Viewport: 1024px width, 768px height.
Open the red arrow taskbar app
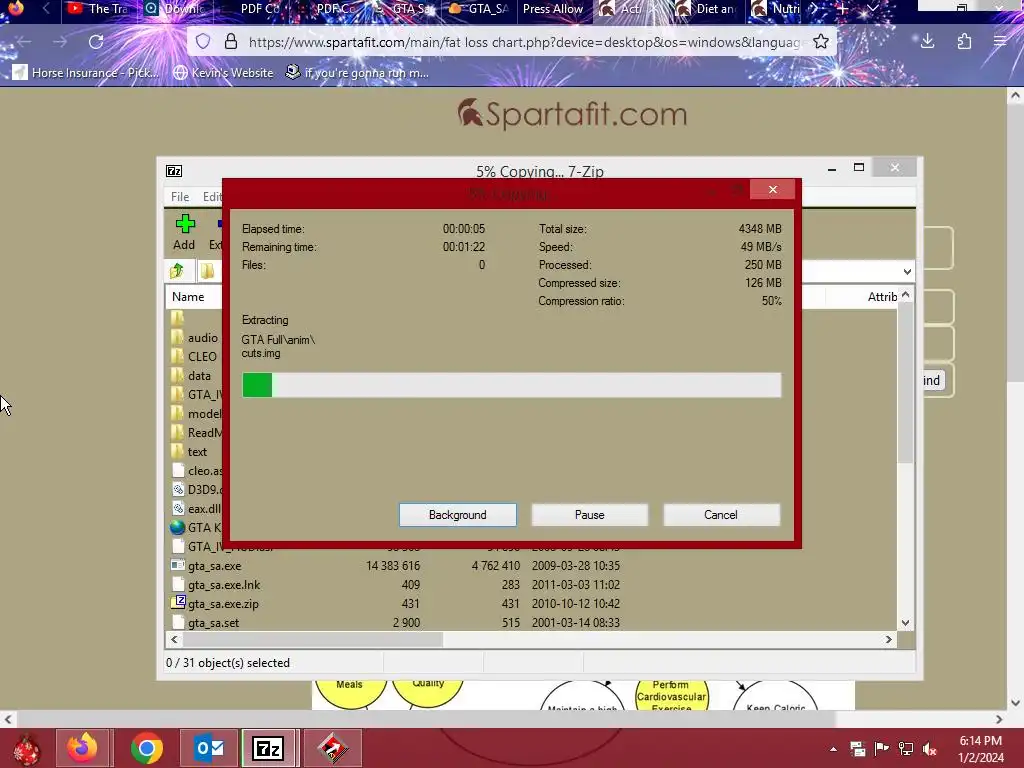[x=332, y=748]
